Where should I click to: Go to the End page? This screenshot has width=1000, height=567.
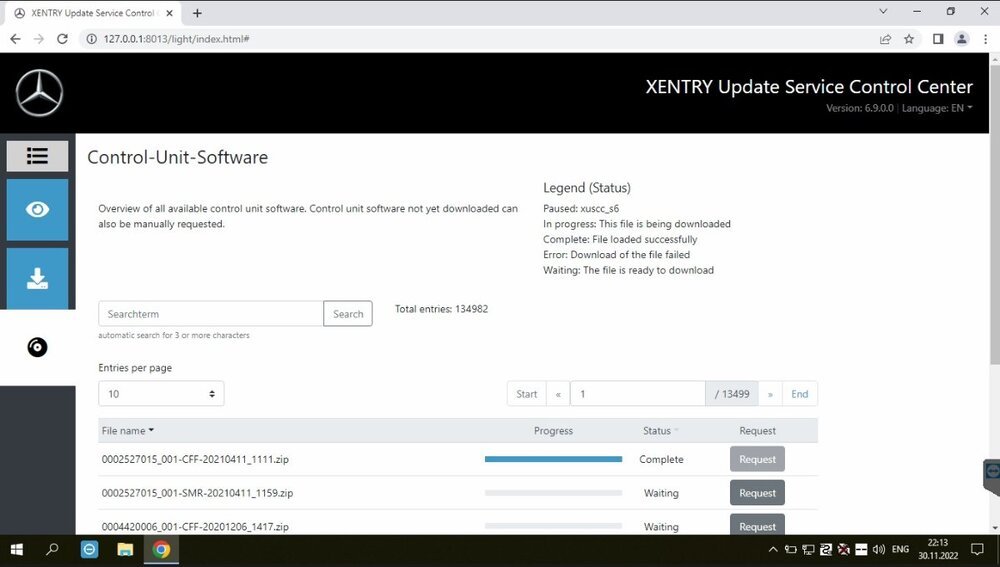point(799,394)
